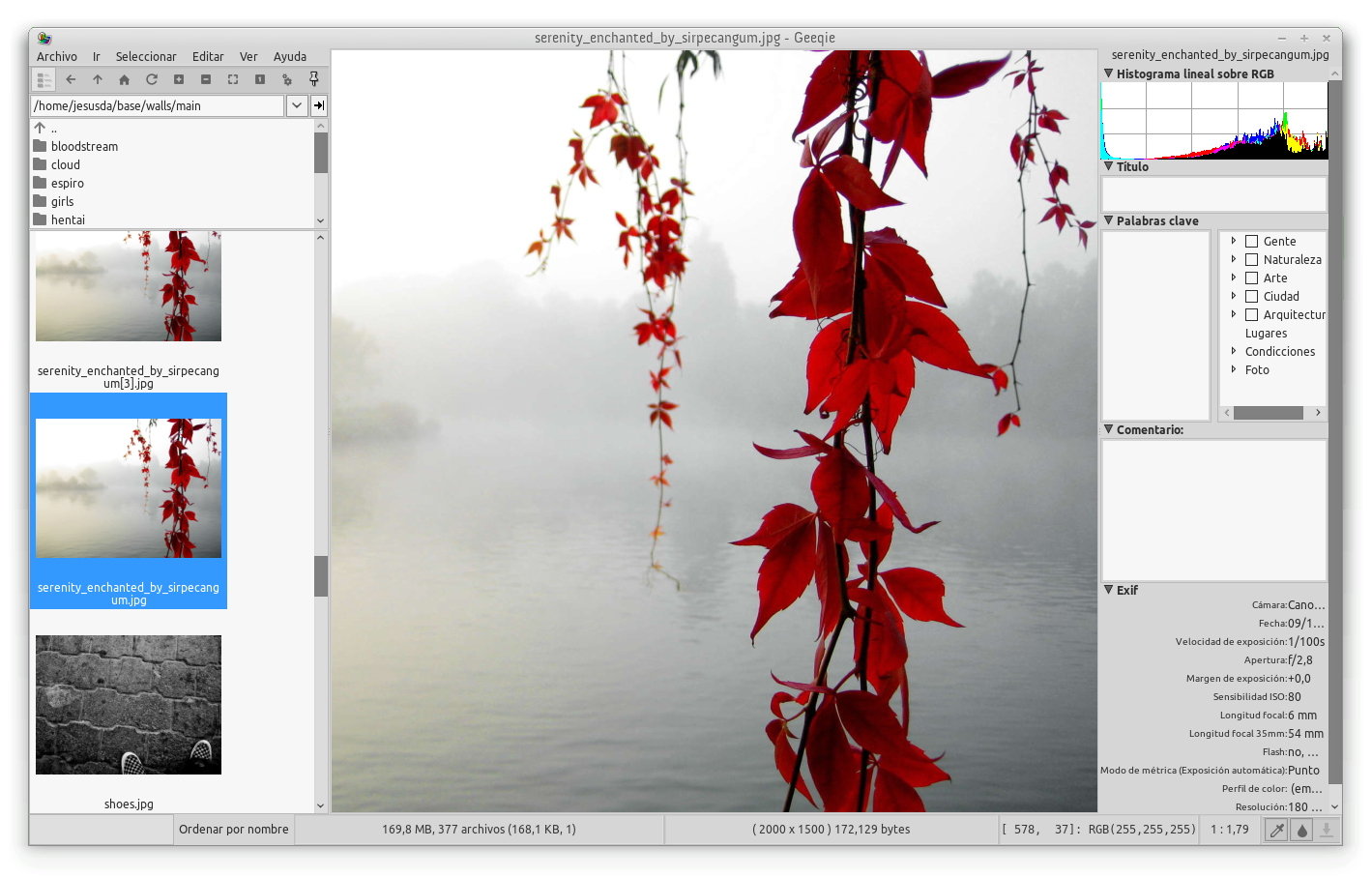Zoom out with the minus icon
The image size is (1372, 877).
pyautogui.click(x=206, y=79)
